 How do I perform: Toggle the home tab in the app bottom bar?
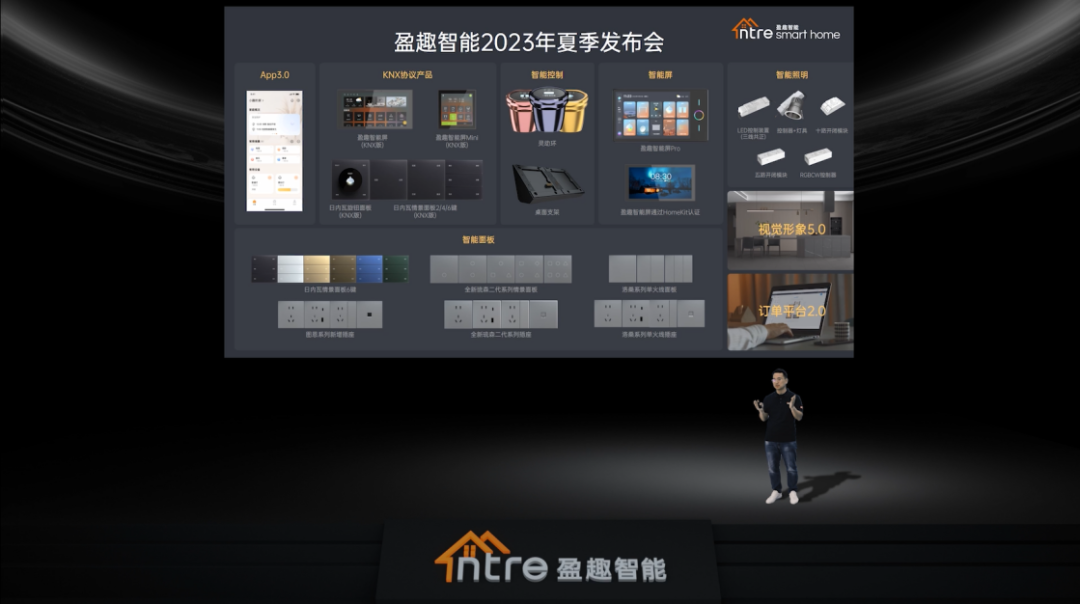click(x=253, y=204)
